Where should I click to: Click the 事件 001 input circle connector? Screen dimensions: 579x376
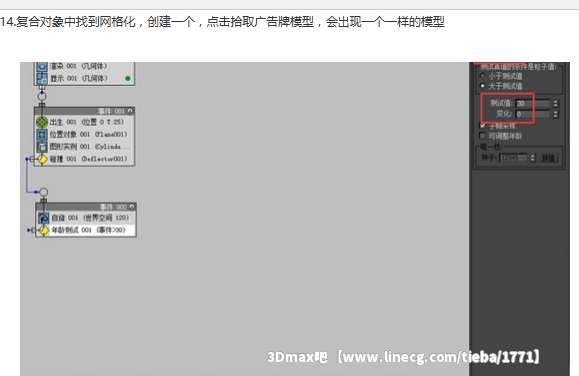42,96
